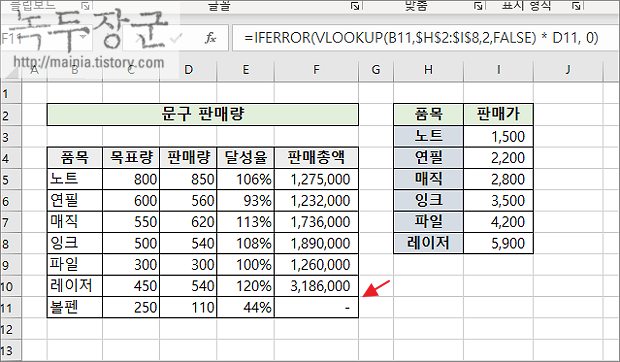The height and width of the screenshot is (362, 620).
Task: Select cell with 1,890,000
Action: tap(316, 243)
